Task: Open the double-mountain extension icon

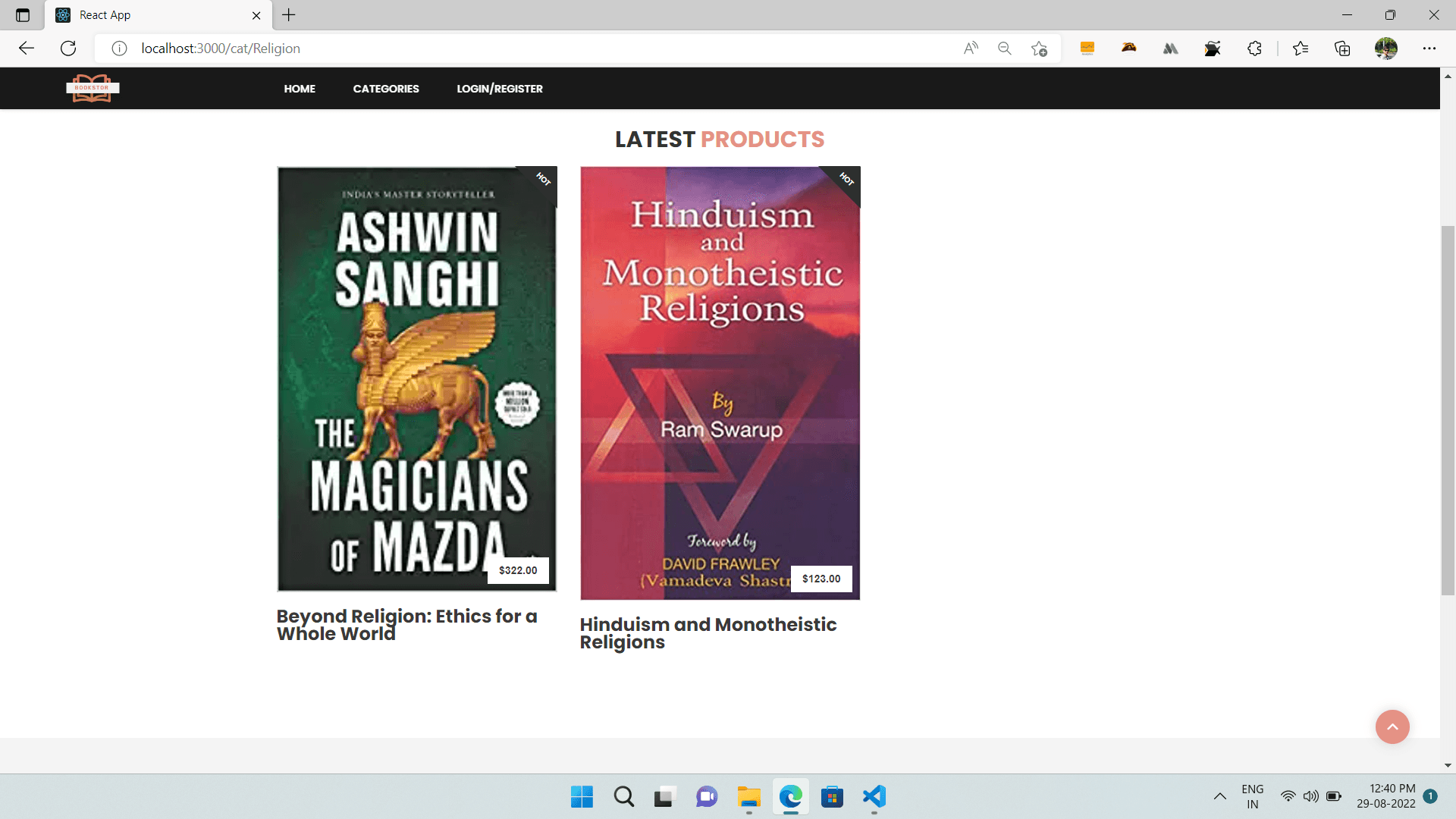Action: [x=1171, y=49]
